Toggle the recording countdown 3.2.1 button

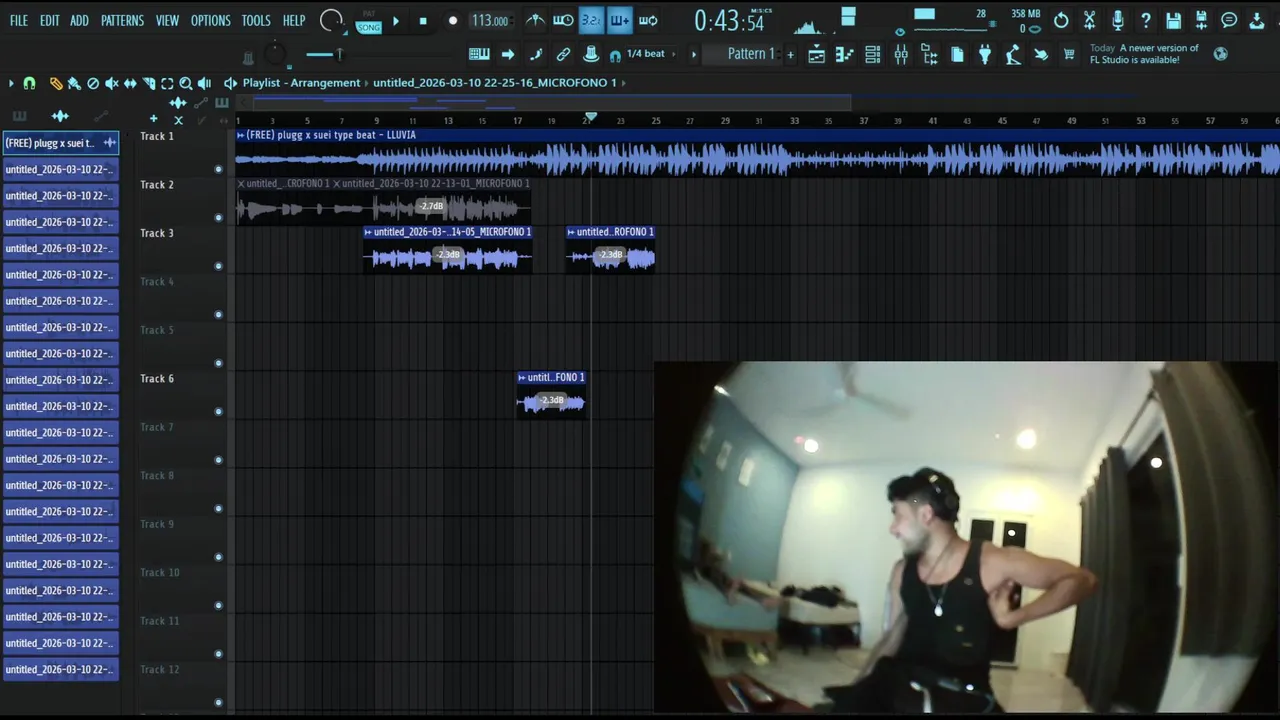point(591,20)
